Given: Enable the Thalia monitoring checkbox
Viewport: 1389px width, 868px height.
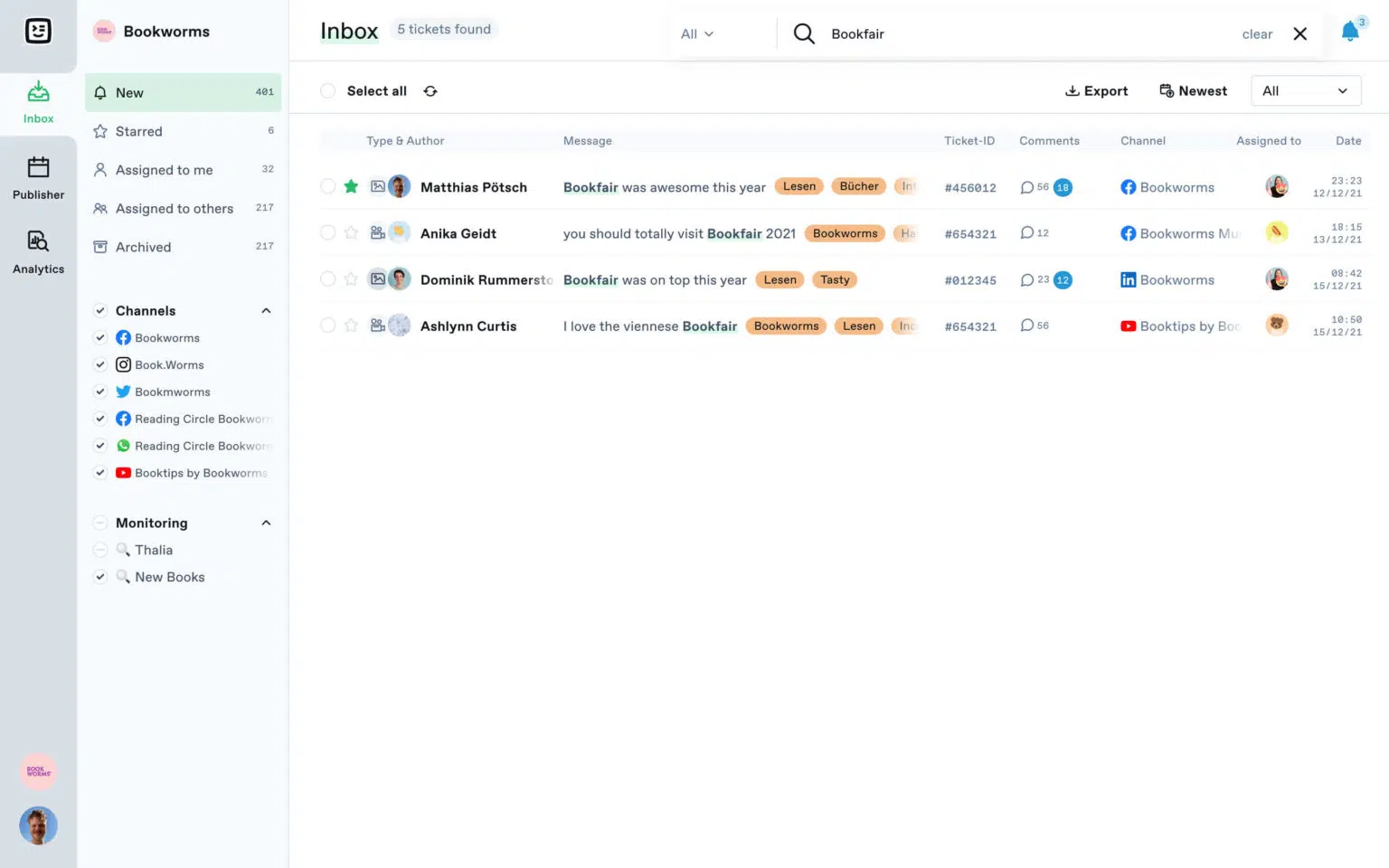Looking at the screenshot, I should 100,550.
